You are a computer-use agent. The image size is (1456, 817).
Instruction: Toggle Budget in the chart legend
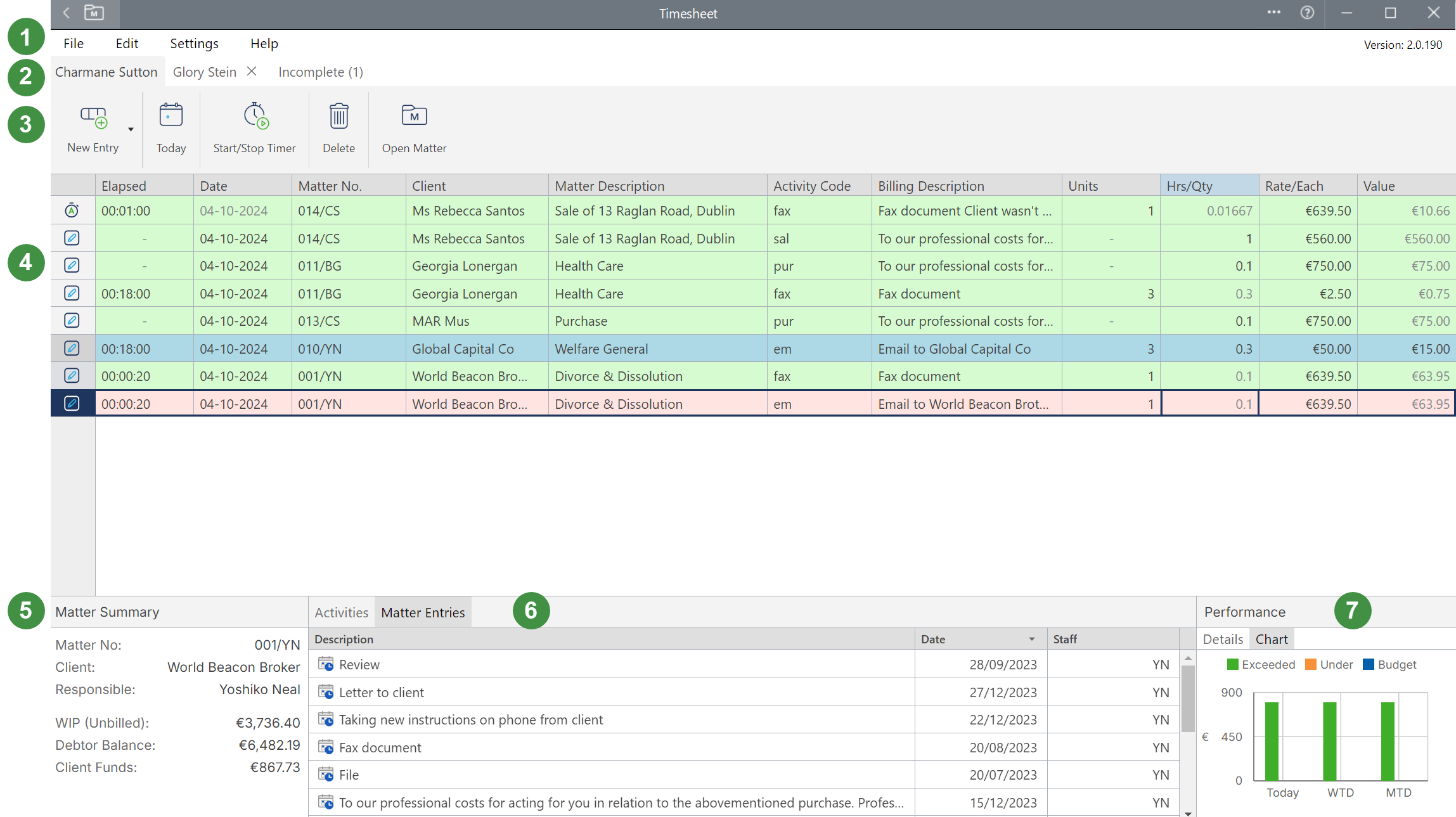pyautogui.click(x=1389, y=664)
